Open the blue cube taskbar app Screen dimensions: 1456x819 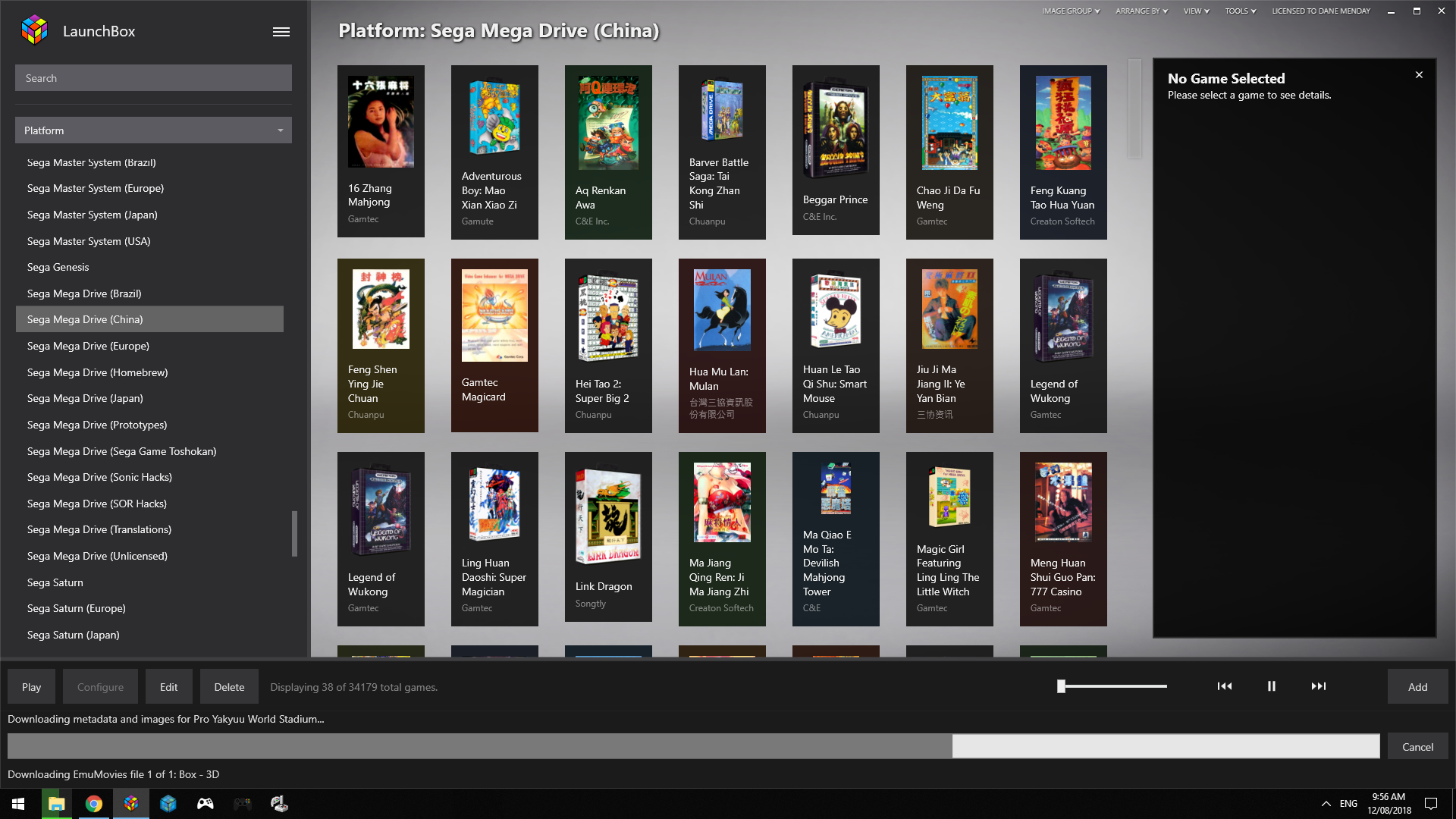pyautogui.click(x=168, y=804)
